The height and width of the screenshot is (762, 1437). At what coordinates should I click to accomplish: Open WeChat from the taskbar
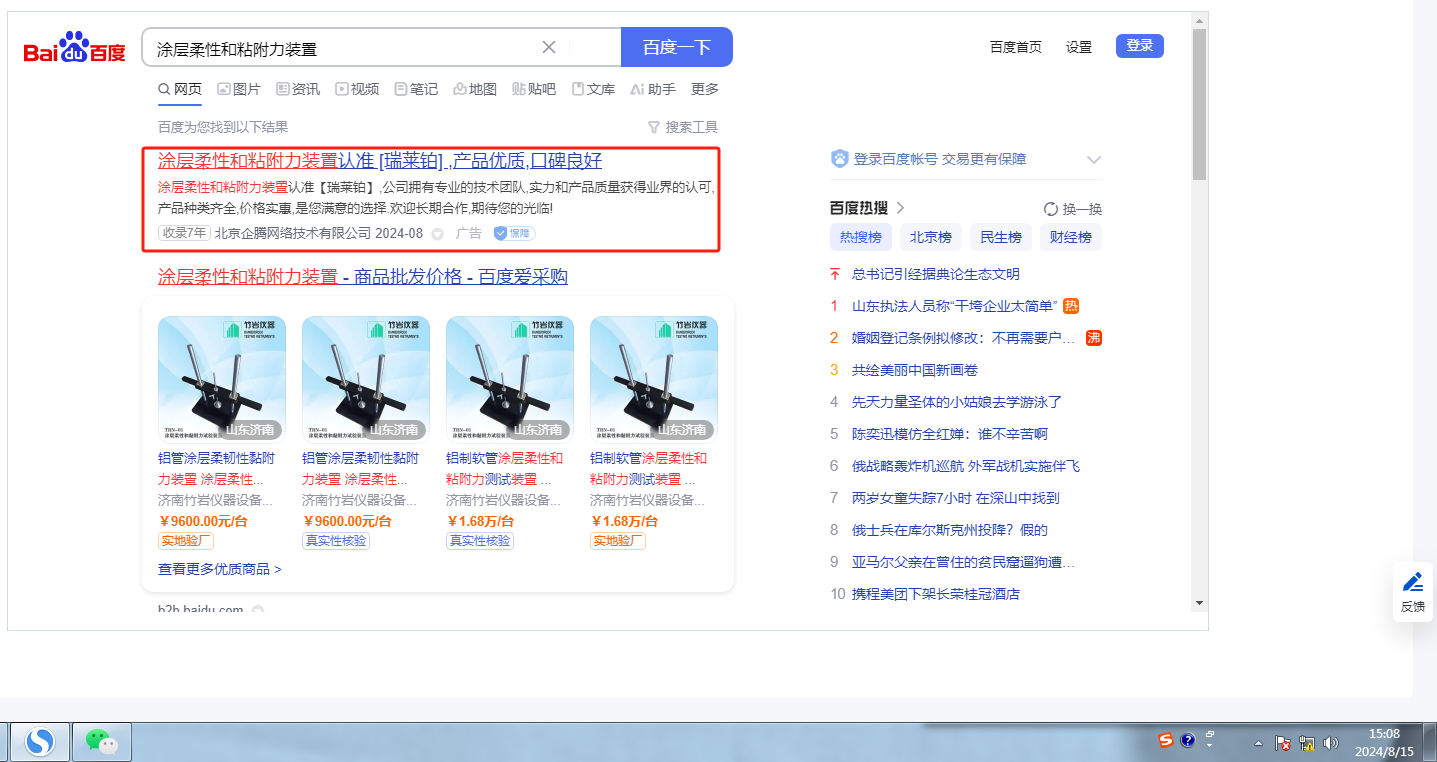(101, 741)
